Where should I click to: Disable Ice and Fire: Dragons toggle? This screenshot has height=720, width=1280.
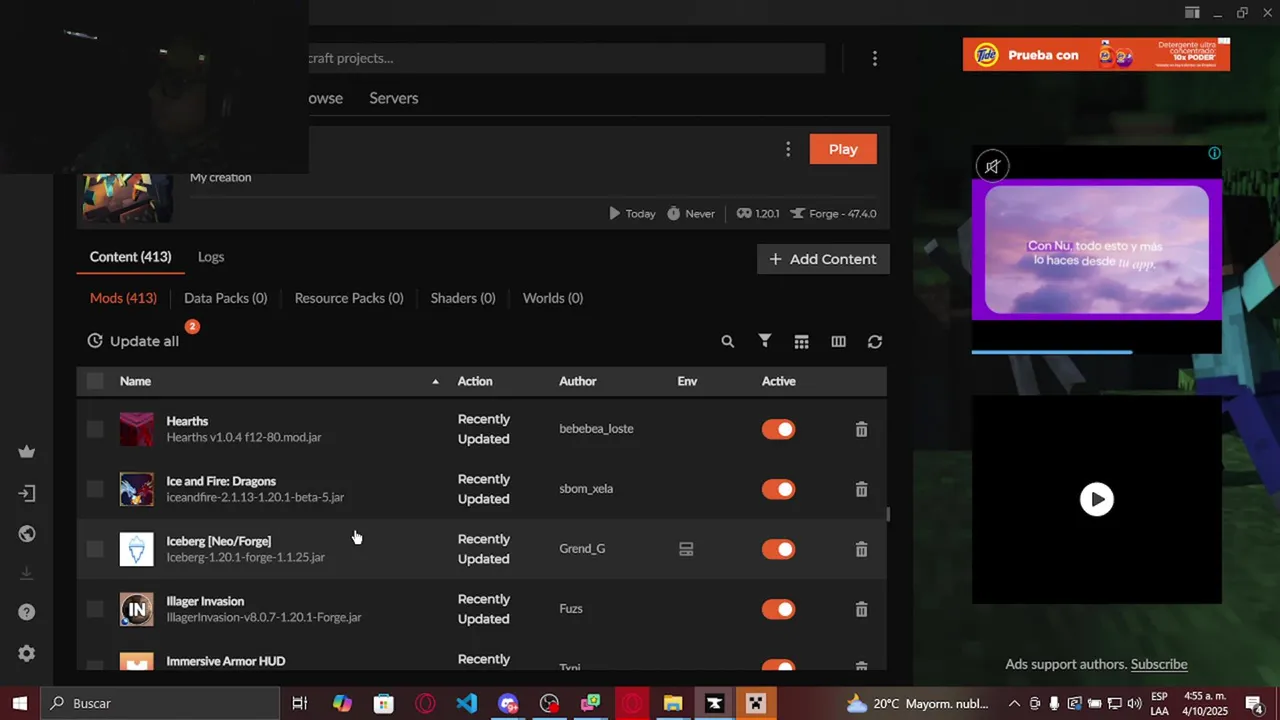pyautogui.click(x=778, y=489)
